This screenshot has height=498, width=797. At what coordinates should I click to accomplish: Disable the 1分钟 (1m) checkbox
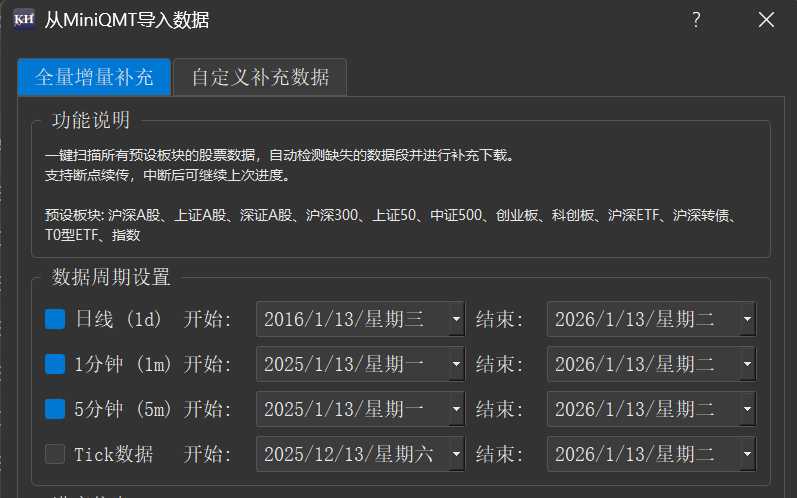click(x=55, y=365)
